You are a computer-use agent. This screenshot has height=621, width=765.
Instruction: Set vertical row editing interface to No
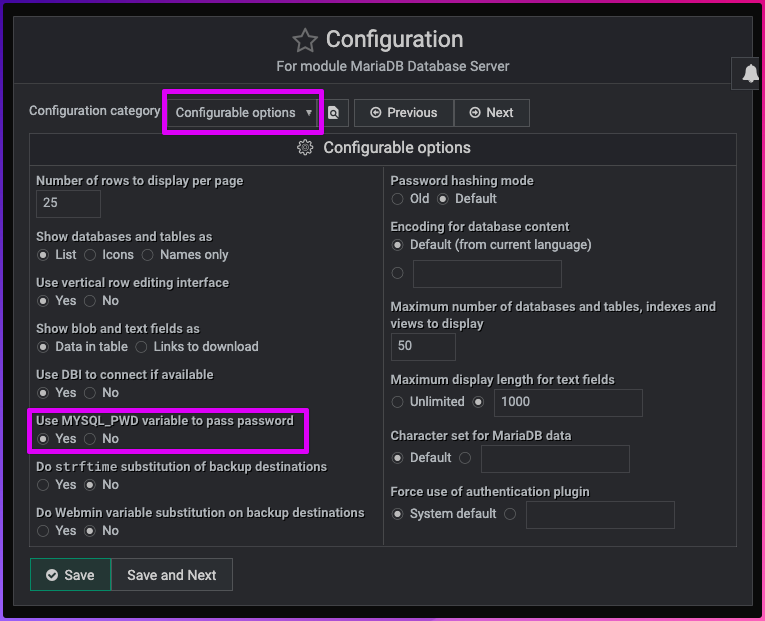[x=91, y=301]
